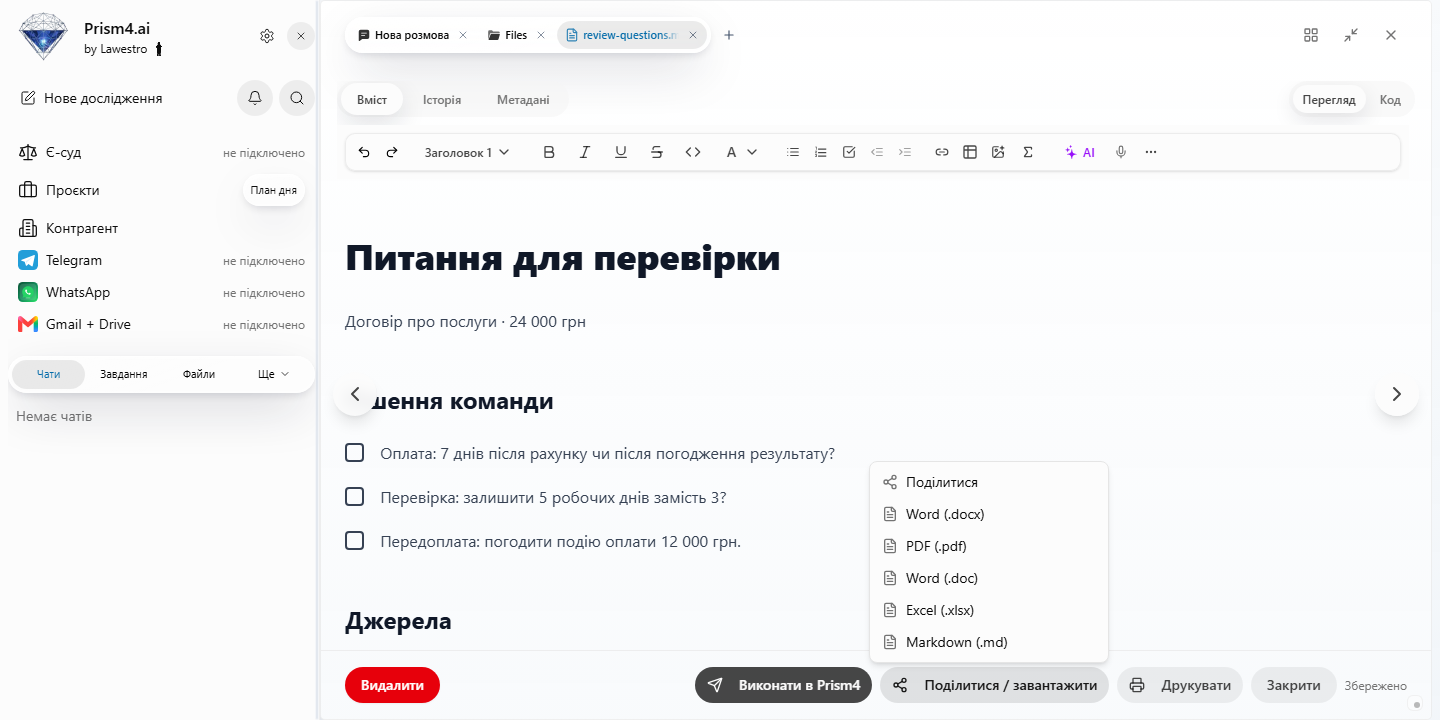Click the Виконати в Prism4 button
The image size is (1440, 720).
click(x=784, y=685)
